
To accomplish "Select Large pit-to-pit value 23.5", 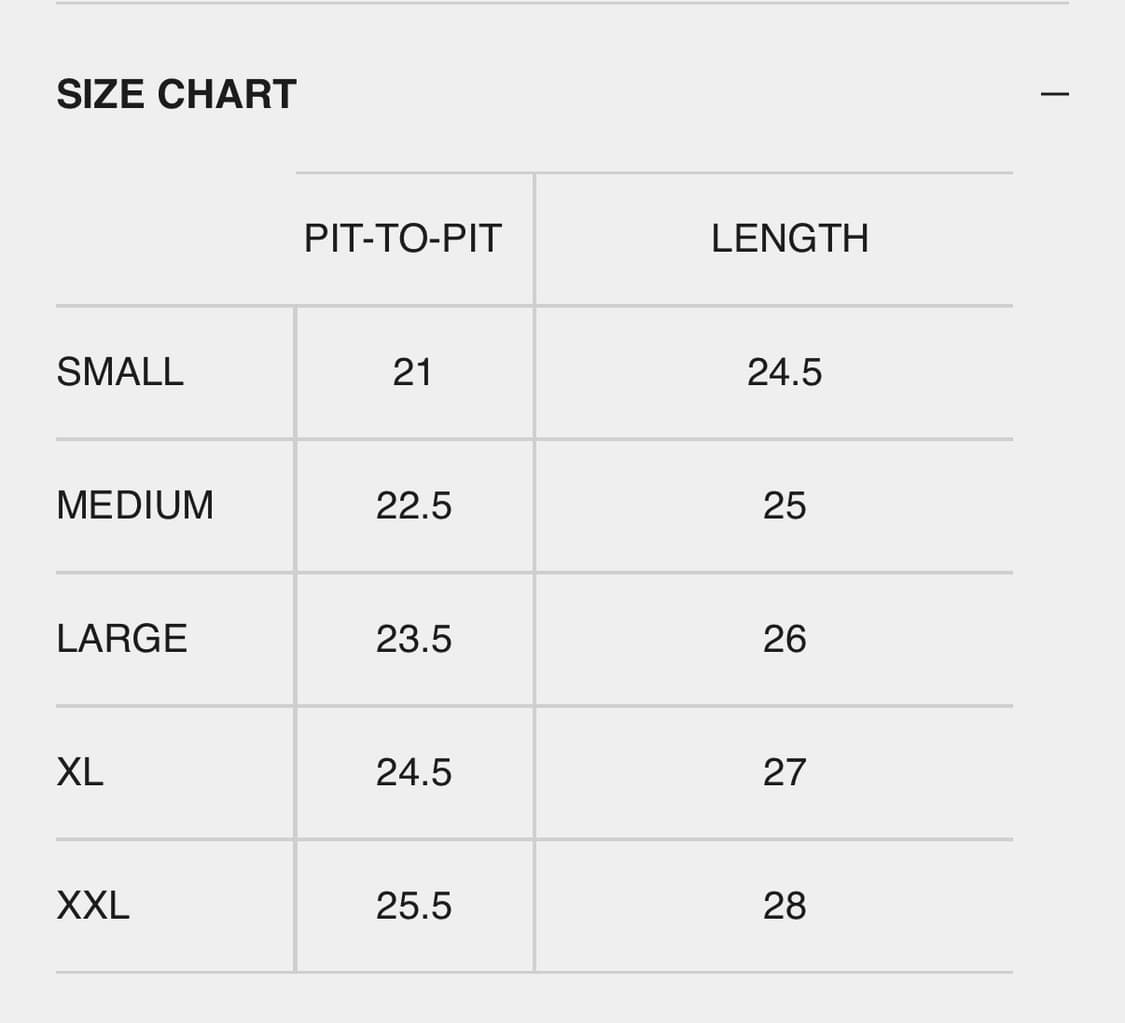I will tap(413, 639).
